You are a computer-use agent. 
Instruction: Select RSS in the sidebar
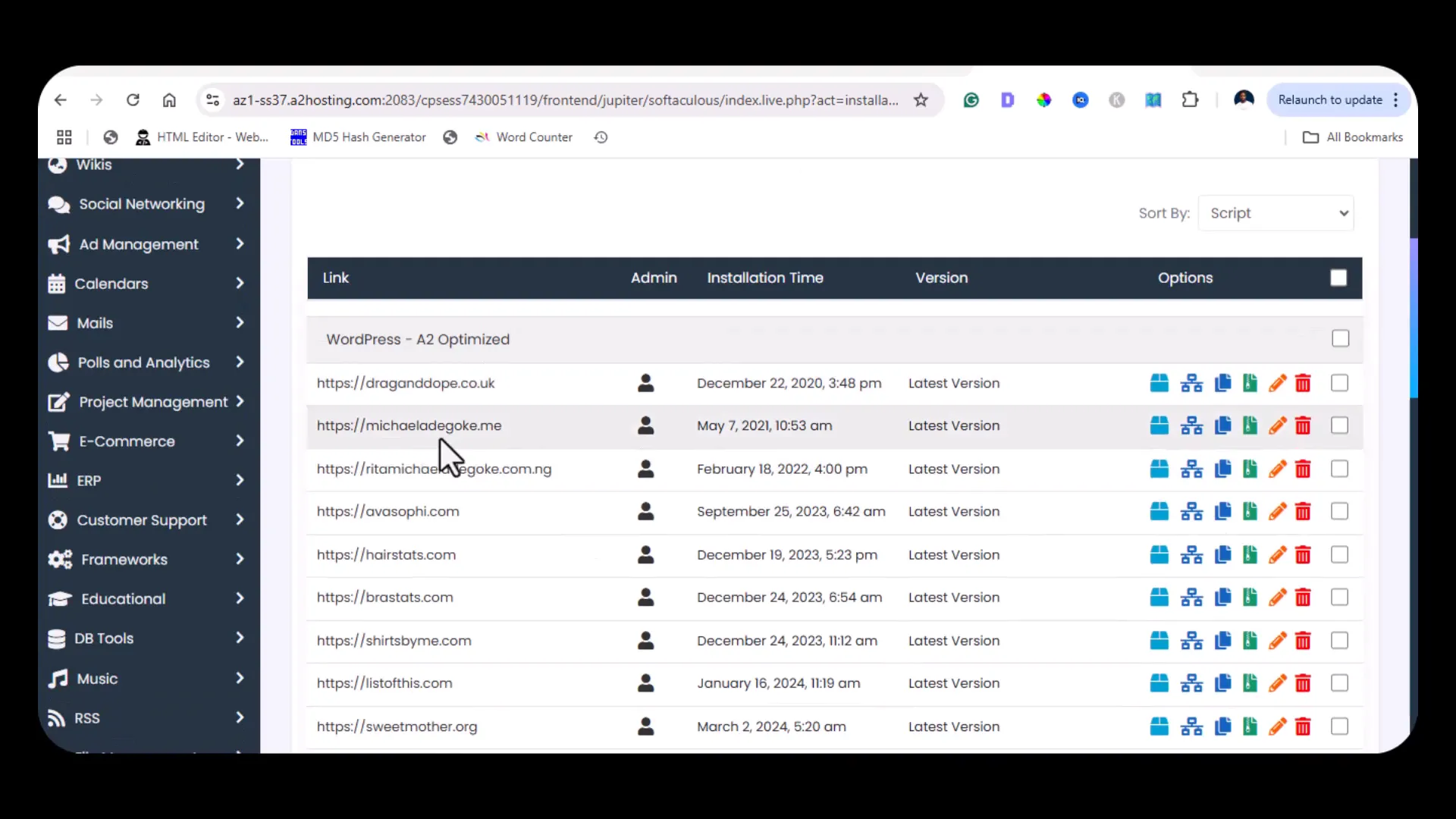pyautogui.click(x=86, y=718)
